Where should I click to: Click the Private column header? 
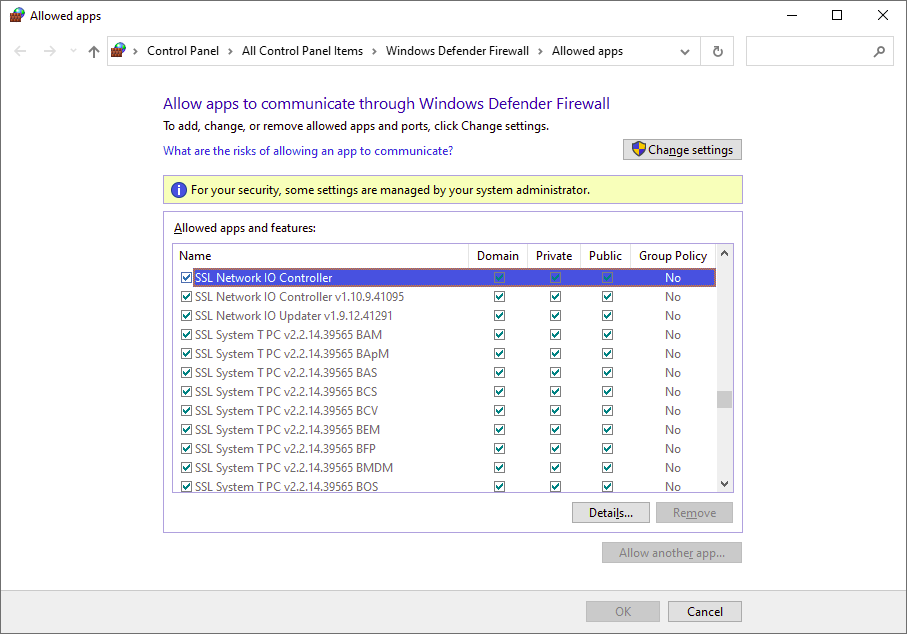[x=554, y=256]
